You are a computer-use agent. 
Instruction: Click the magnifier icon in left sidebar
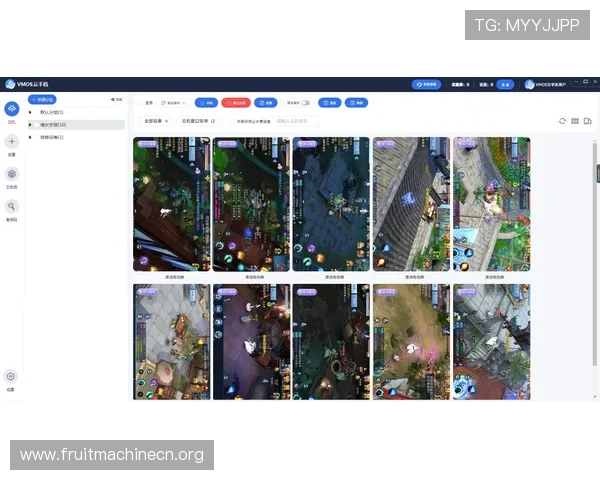coord(12,207)
